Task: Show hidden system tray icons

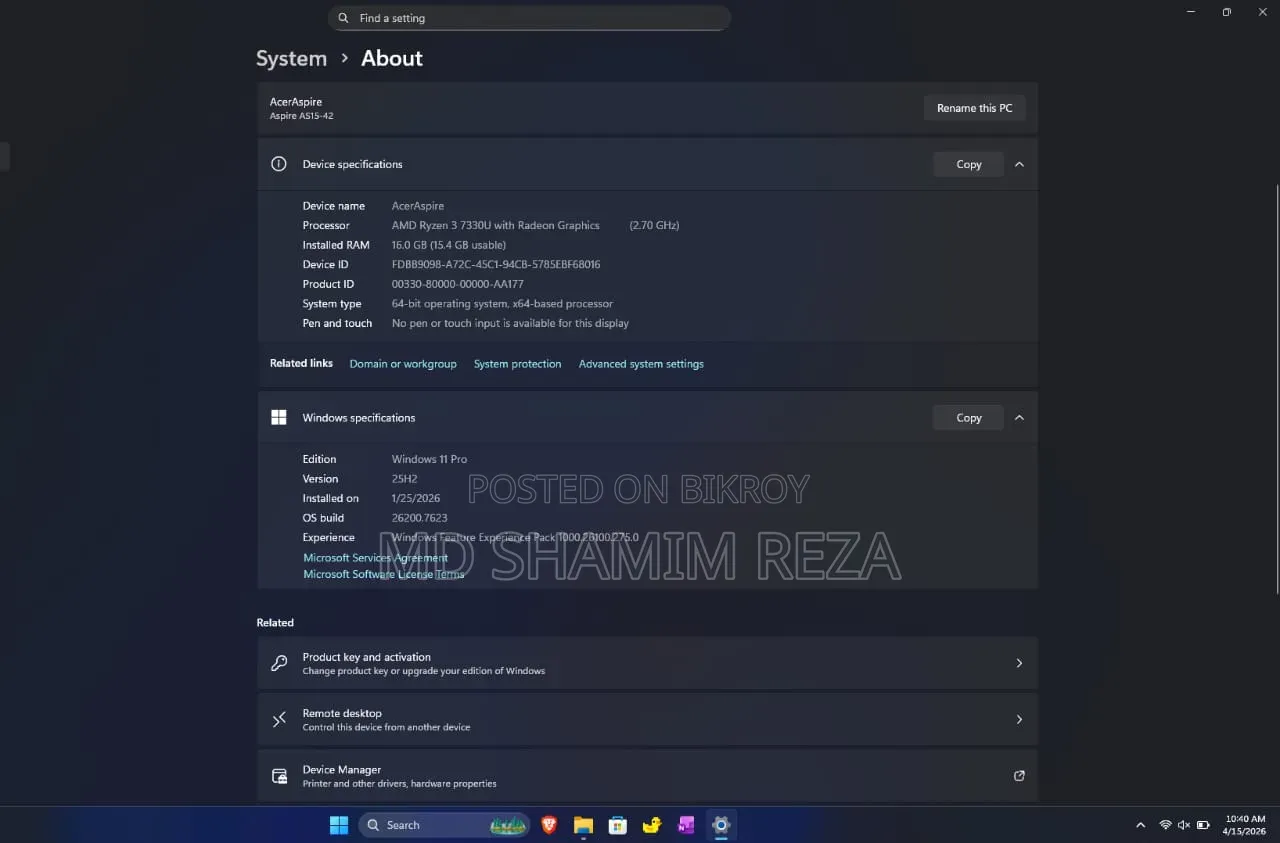Action: [x=1140, y=825]
